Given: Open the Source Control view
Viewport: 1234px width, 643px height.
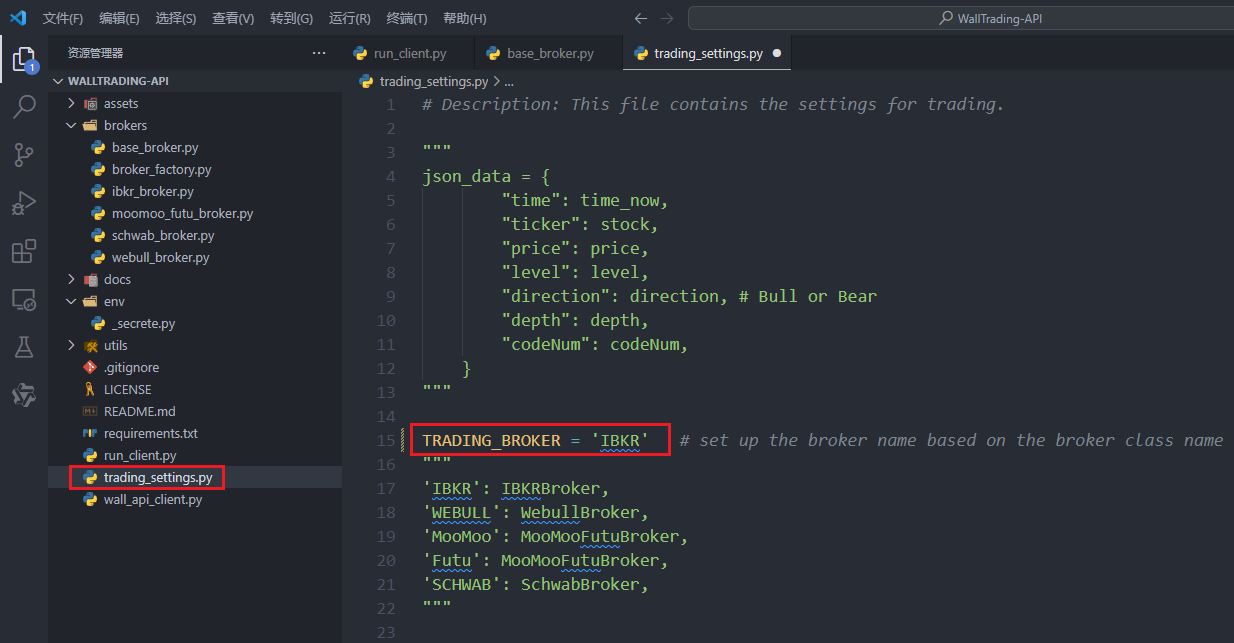Looking at the screenshot, I should [23, 155].
